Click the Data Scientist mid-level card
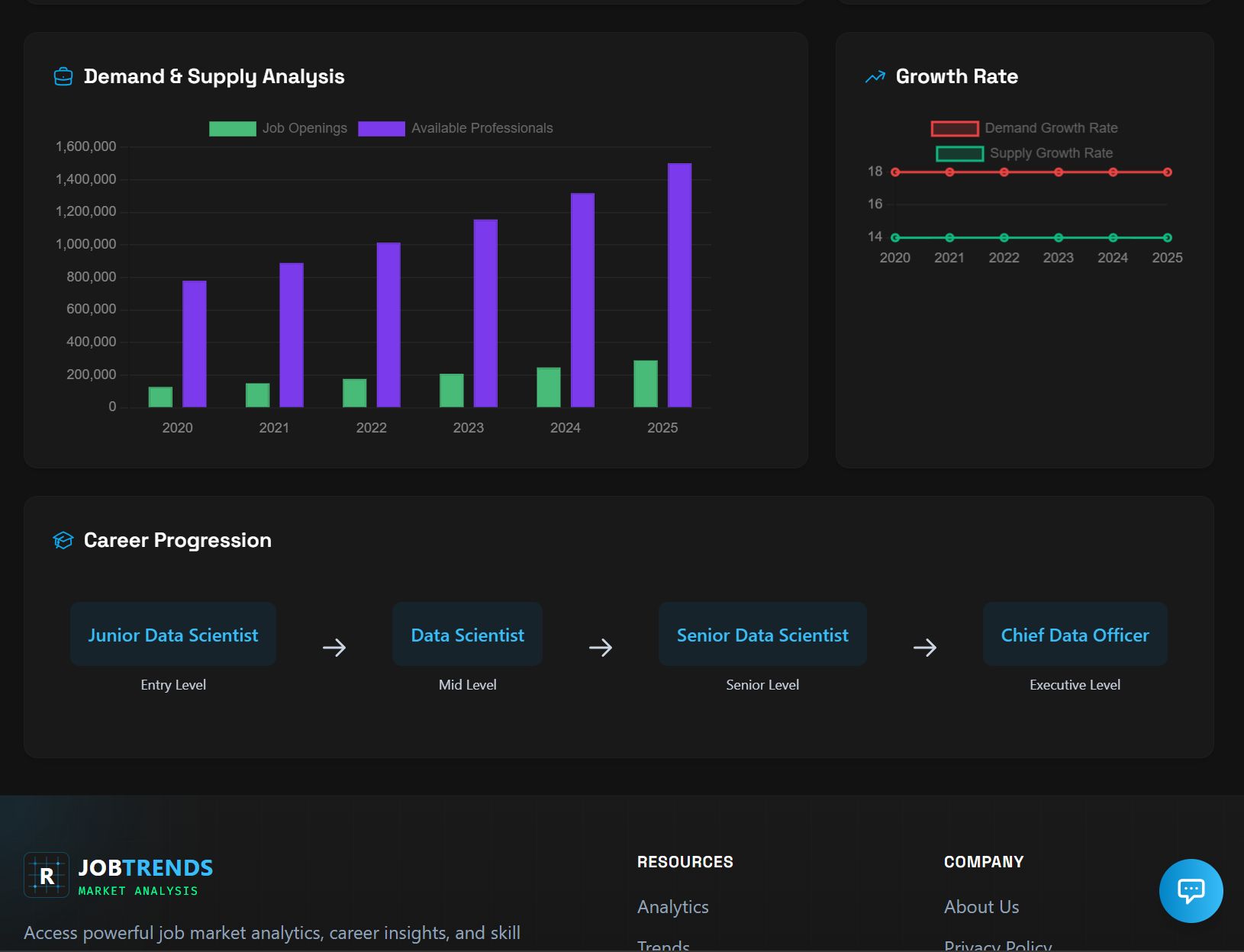The image size is (1244, 952). (x=467, y=635)
